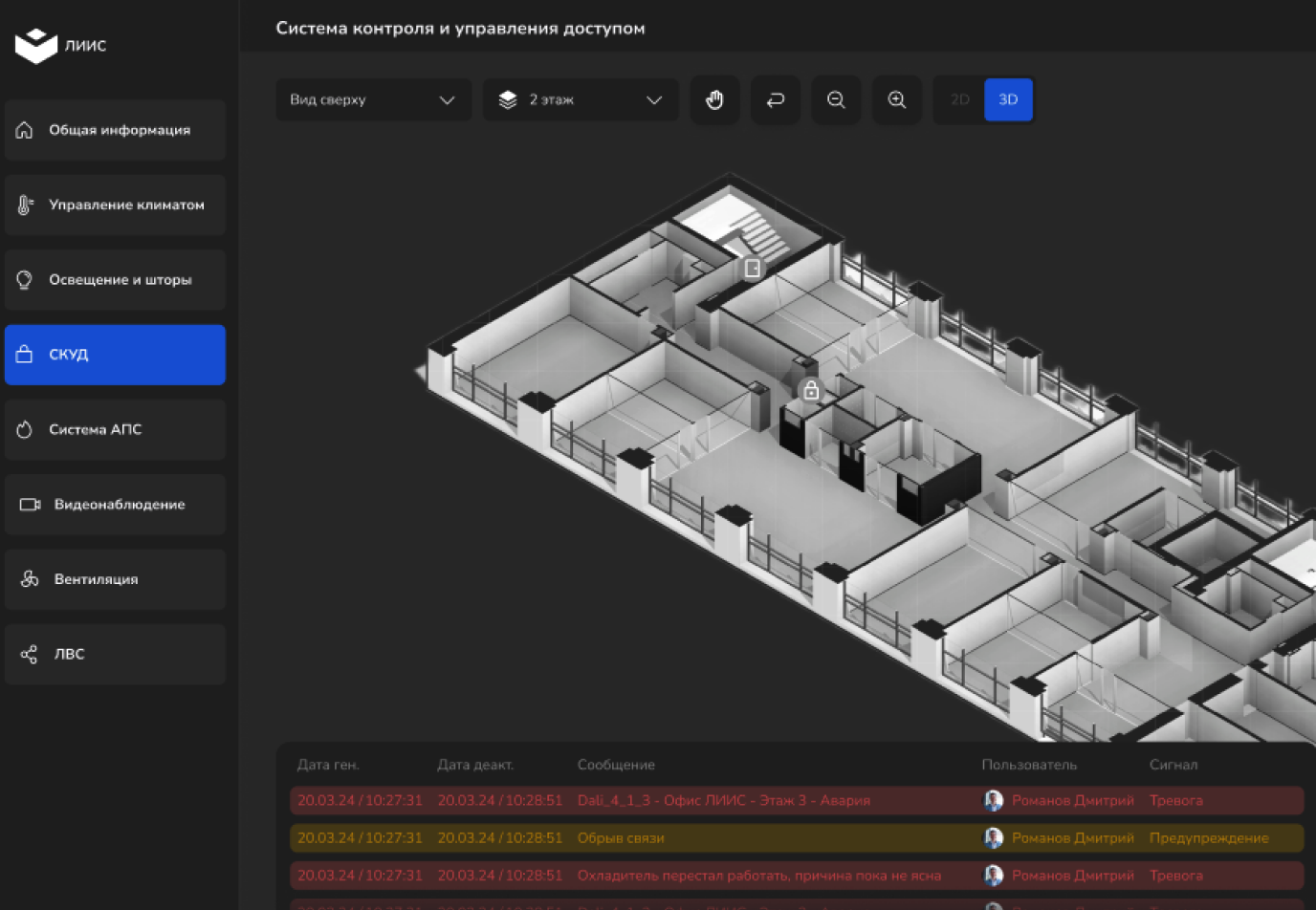This screenshot has height=910, width=1316.
Task: Open ЛВС network section
Action: (115, 655)
